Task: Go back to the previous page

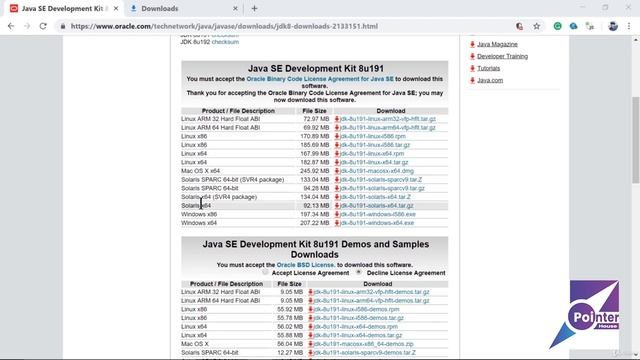Action: (x=11, y=26)
